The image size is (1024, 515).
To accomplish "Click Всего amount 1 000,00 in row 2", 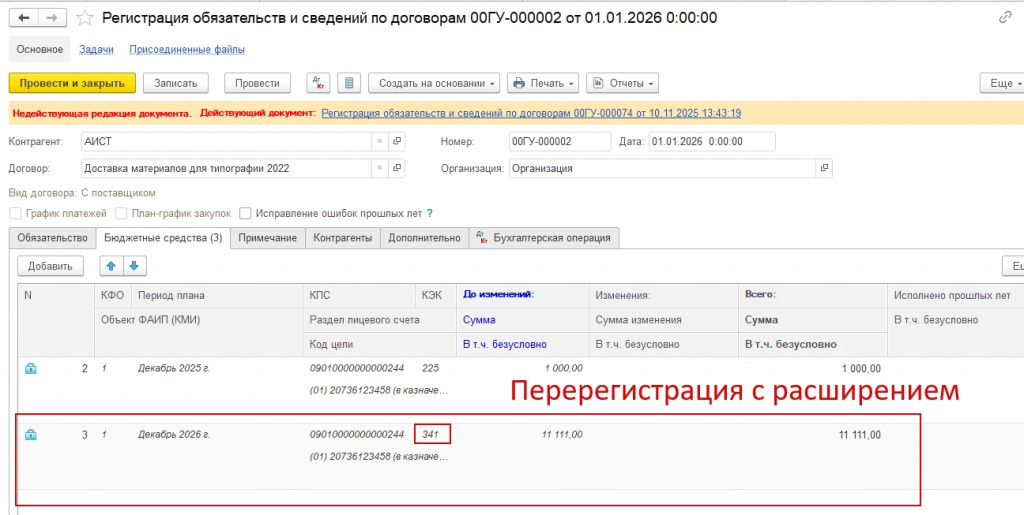I will click(860, 368).
